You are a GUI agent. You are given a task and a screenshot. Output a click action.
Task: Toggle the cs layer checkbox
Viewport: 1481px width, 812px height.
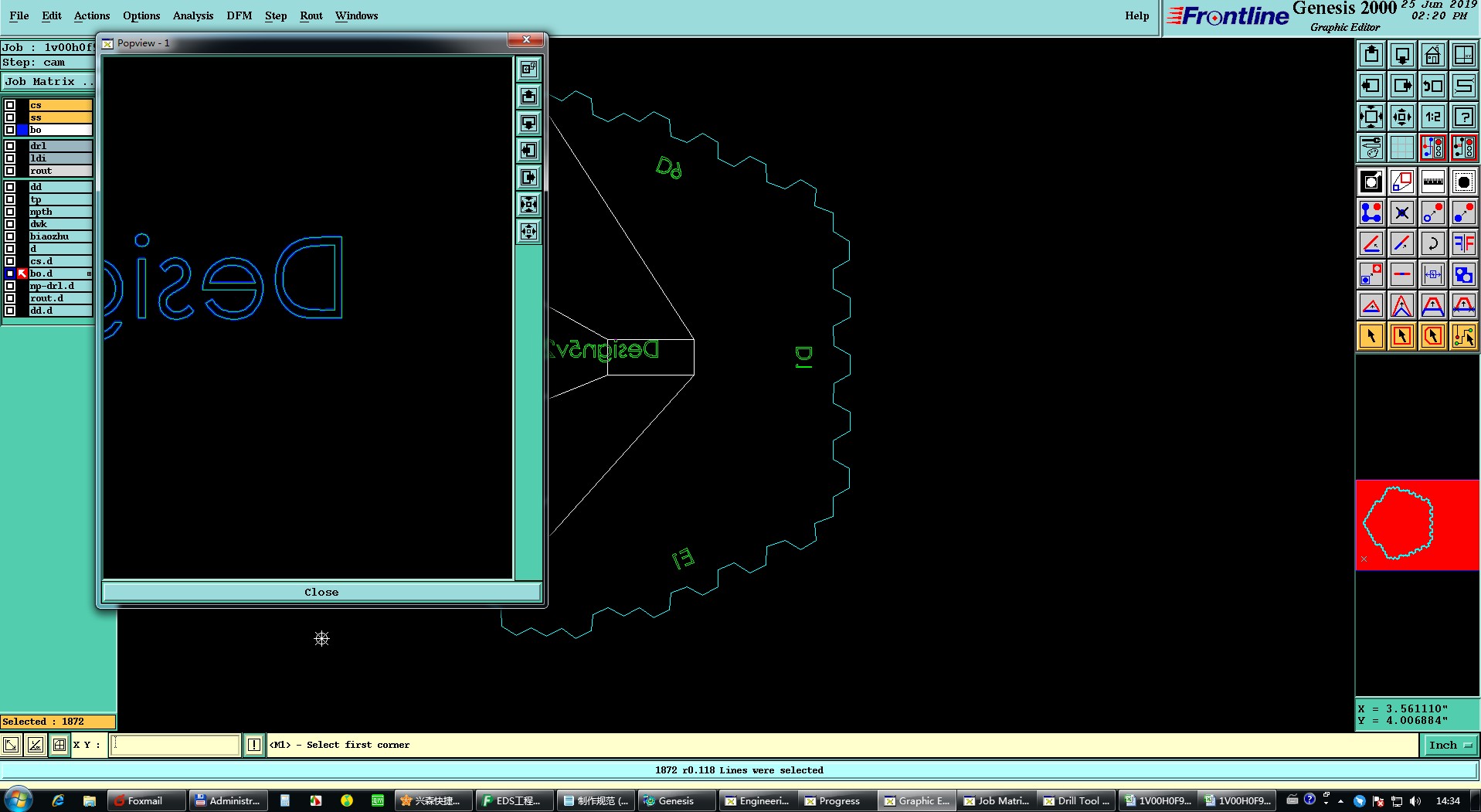click(x=10, y=105)
